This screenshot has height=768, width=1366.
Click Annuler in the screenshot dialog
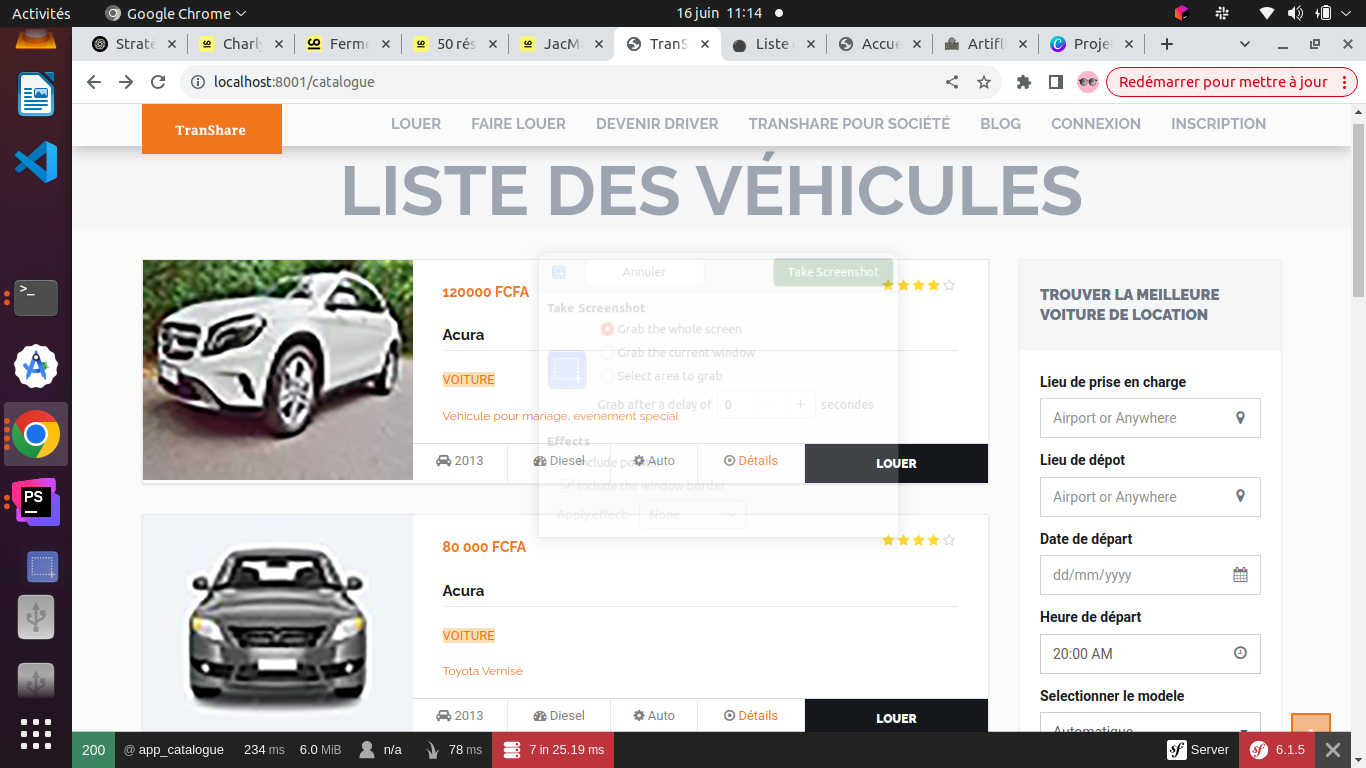click(644, 272)
